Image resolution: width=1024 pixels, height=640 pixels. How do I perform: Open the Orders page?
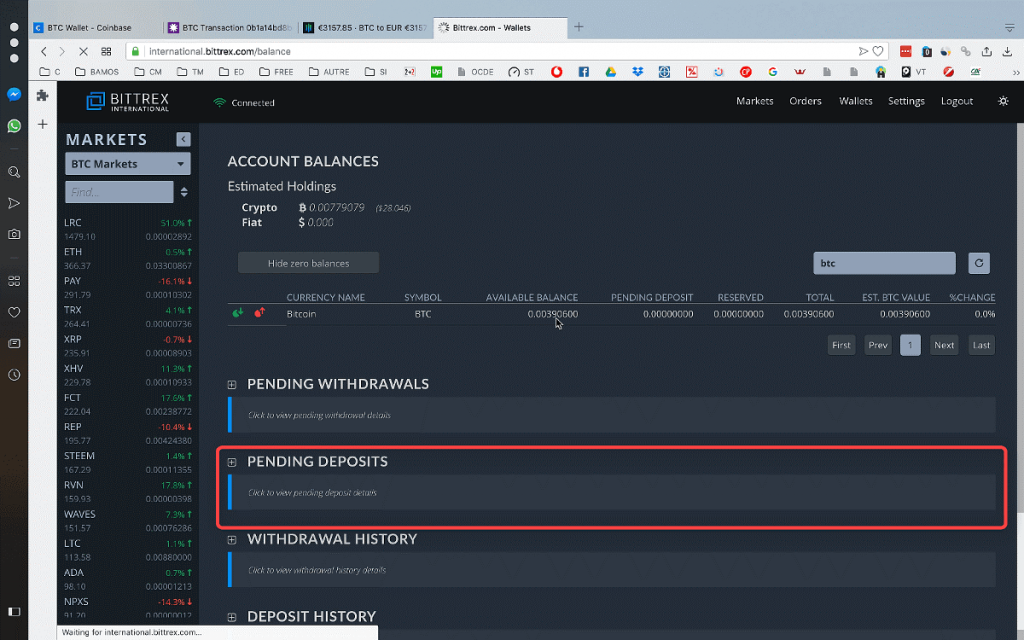click(x=805, y=101)
